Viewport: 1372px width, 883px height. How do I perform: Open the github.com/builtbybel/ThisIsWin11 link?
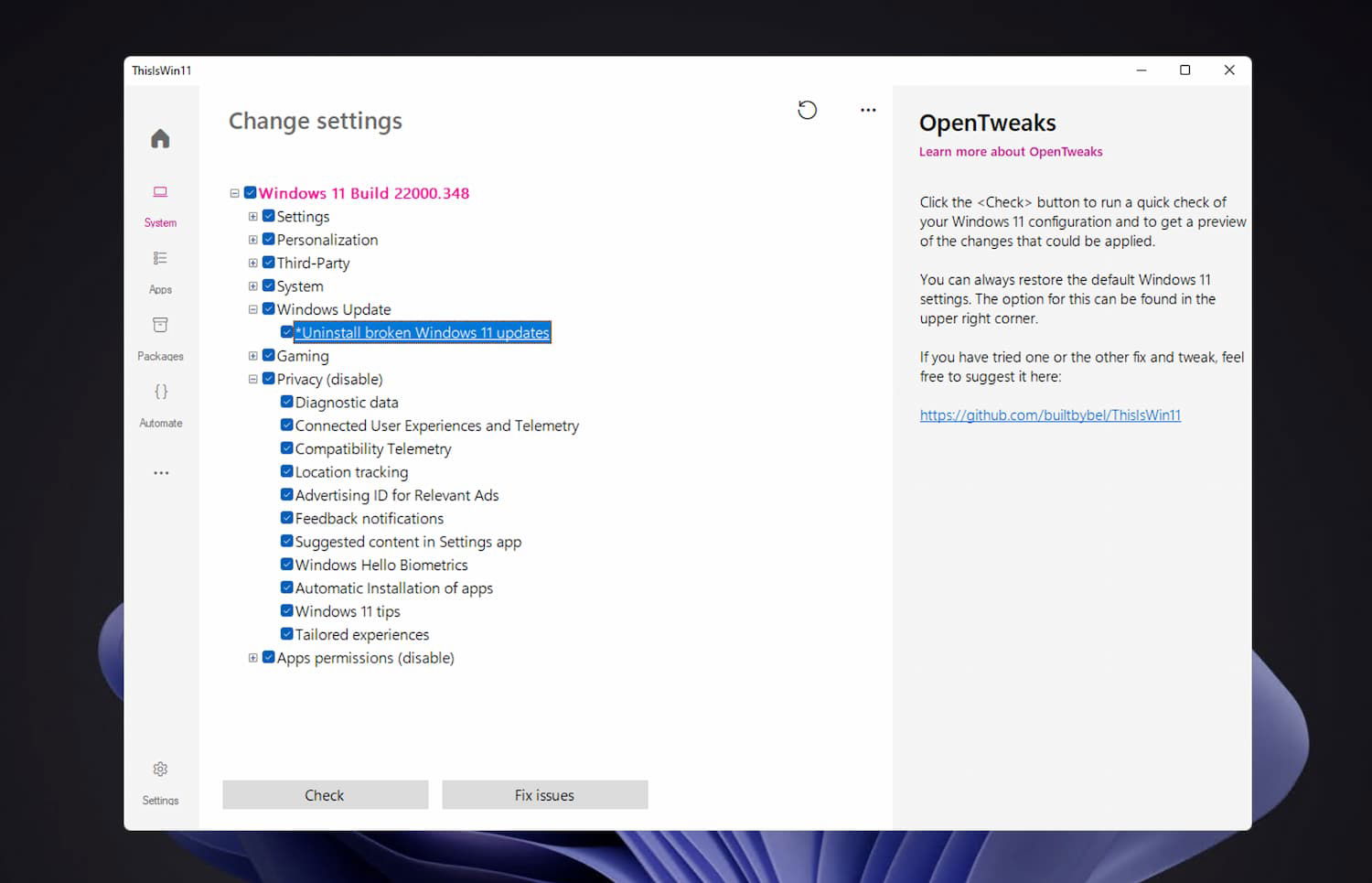(x=1050, y=415)
